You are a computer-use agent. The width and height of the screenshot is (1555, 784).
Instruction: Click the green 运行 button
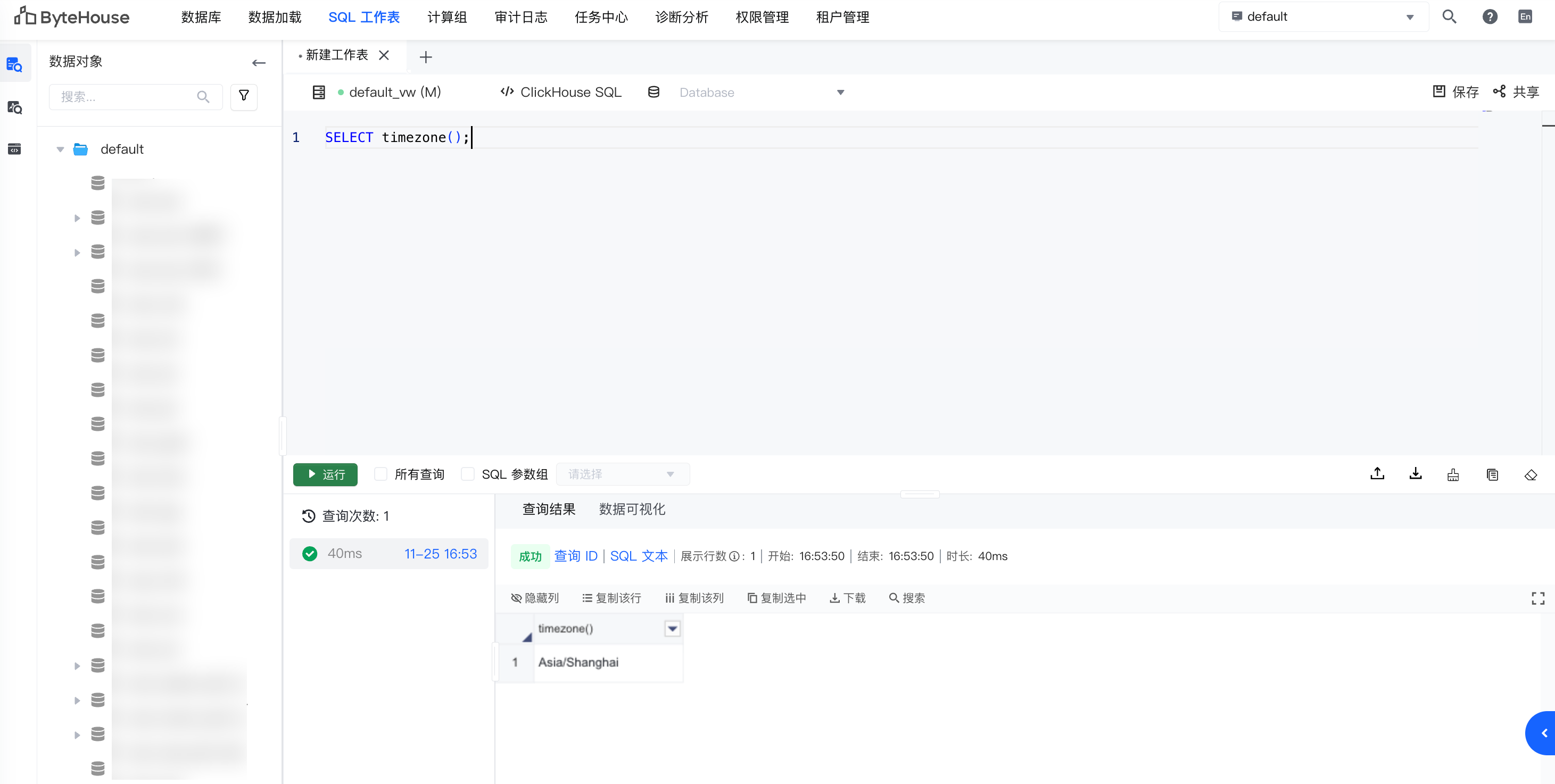325,474
